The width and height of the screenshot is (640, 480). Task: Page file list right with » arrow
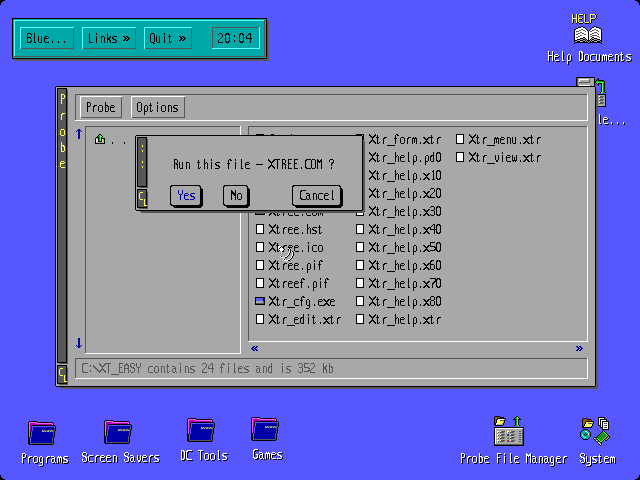click(x=579, y=348)
